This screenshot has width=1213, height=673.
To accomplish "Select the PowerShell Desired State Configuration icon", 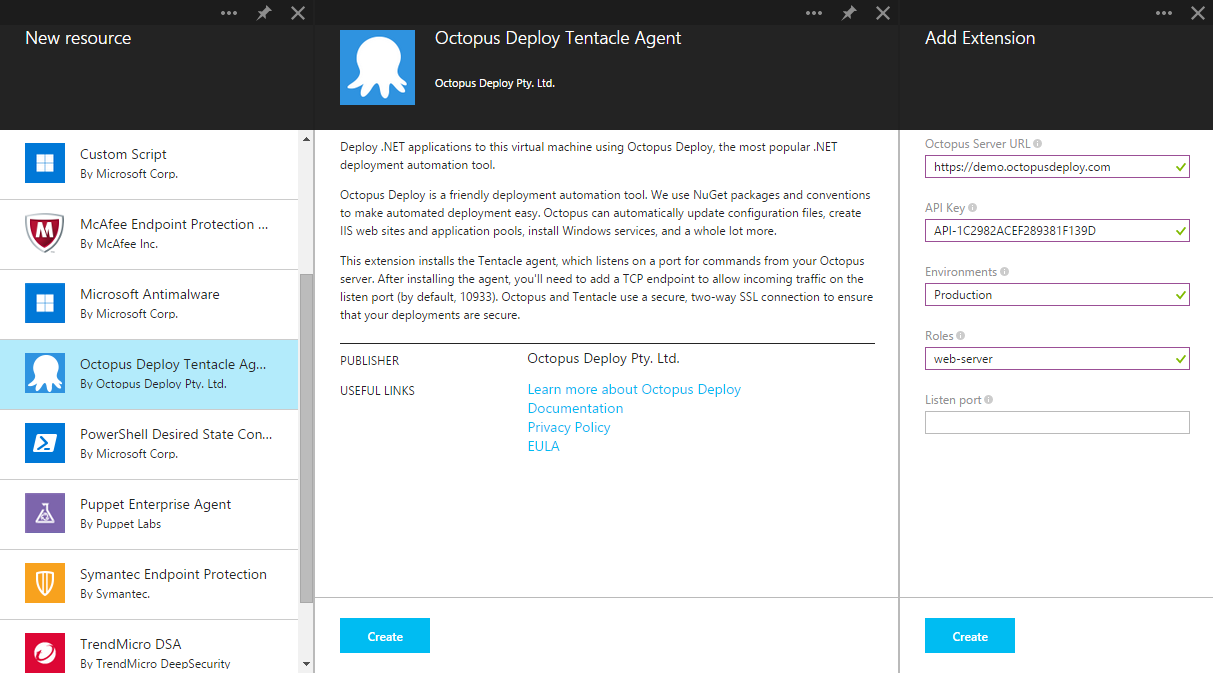I will point(45,443).
